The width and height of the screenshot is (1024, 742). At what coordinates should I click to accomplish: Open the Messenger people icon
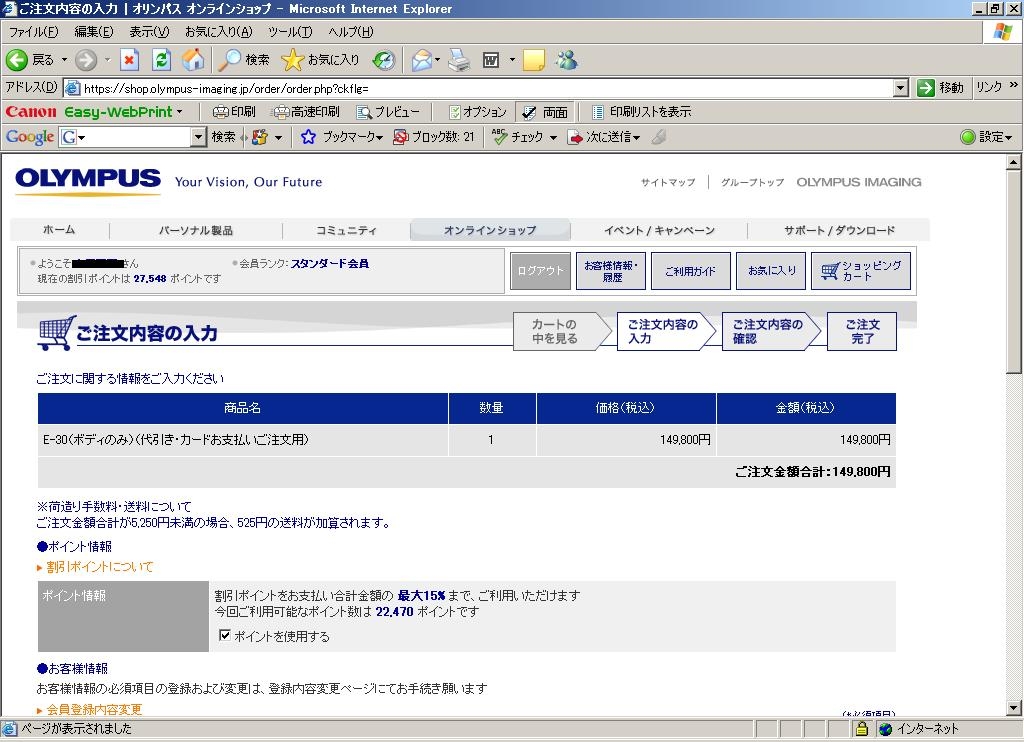tap(566, 60)
